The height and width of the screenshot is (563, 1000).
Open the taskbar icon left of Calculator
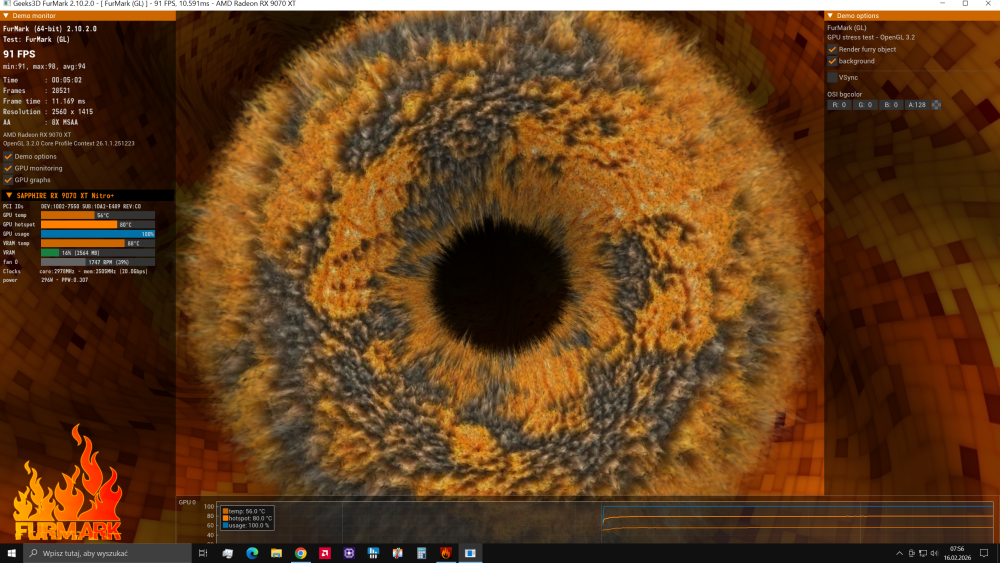[397, 553]
